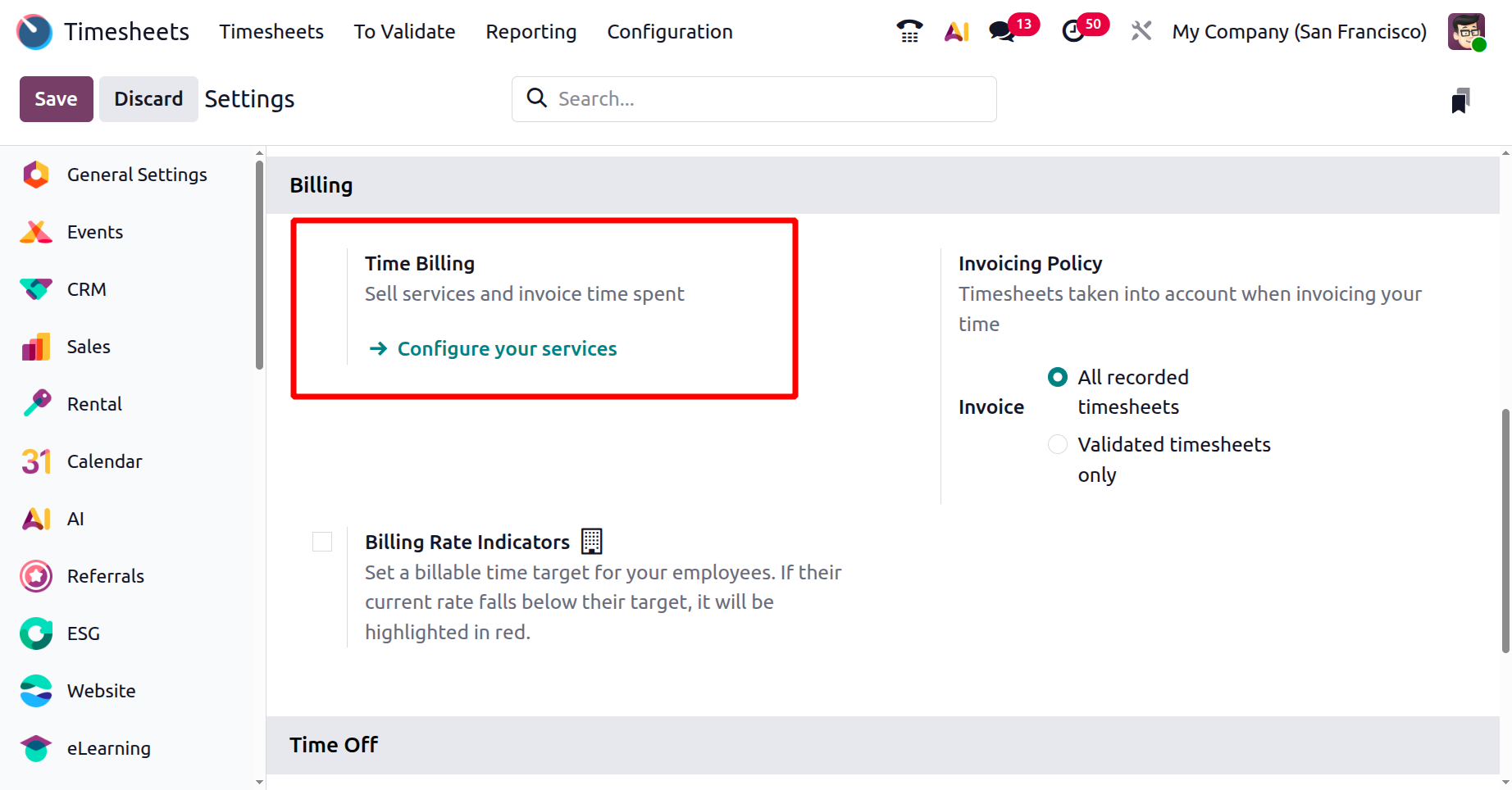1512x790 pixels.
Task: Open the activities clock icon
Action: [1073, 31]
